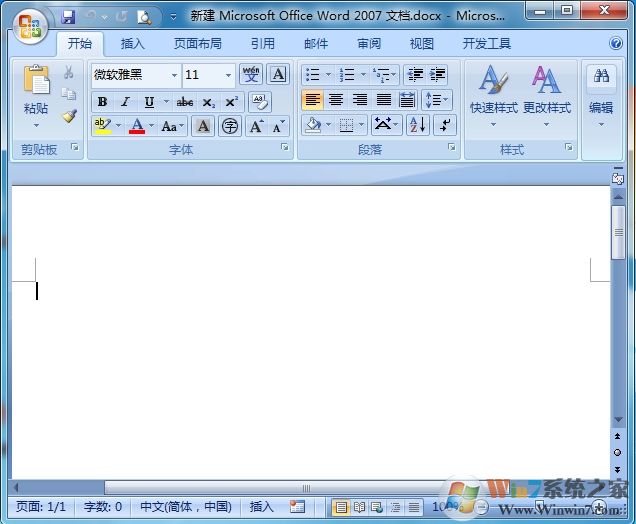Switch to the 审阅 tab
This screenshot has height=524, width=636.
(x=369, y=43)
